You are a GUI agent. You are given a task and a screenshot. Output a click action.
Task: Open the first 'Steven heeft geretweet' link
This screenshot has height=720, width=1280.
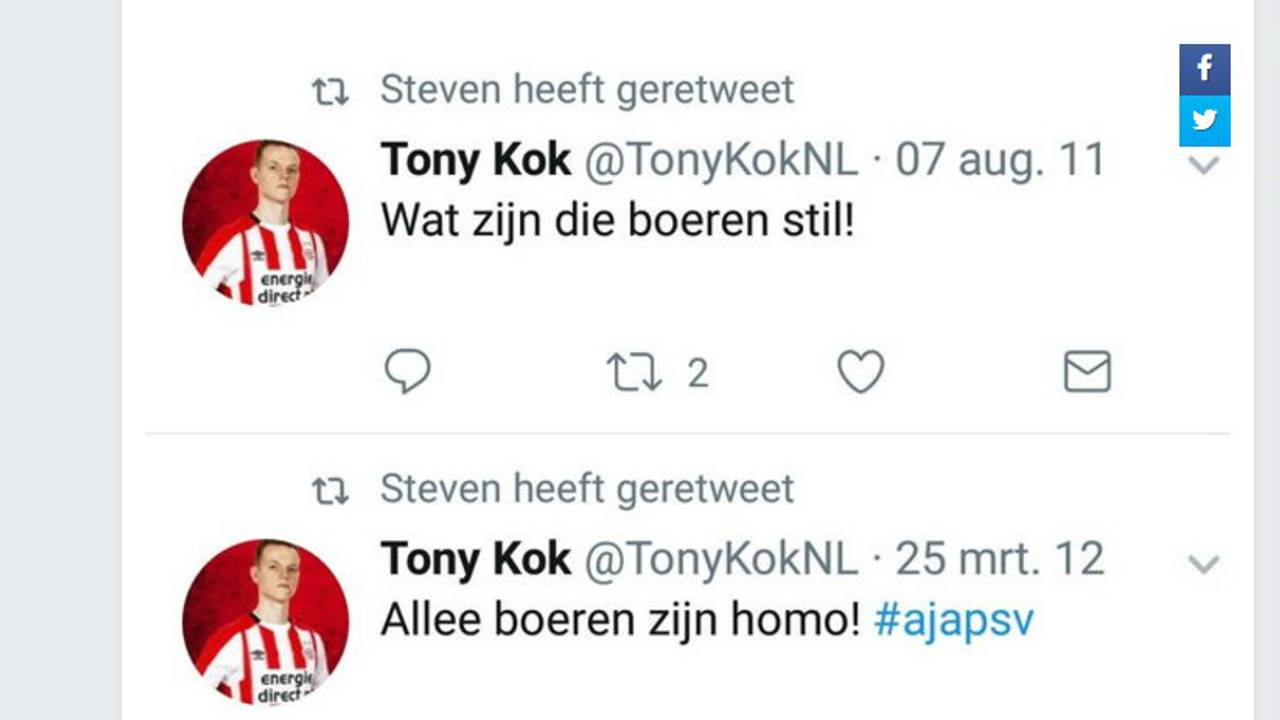click(587, 90)
